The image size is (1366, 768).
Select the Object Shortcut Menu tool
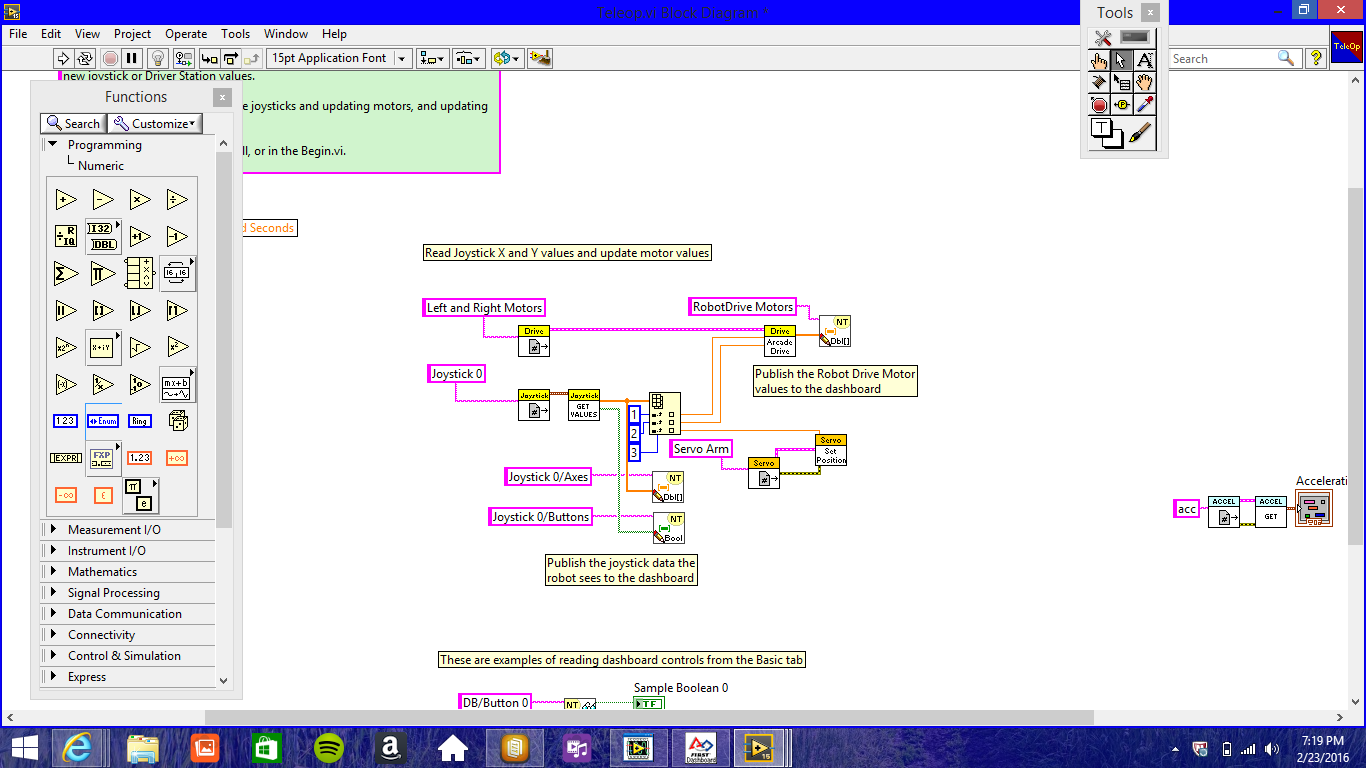pos(1122,82)
